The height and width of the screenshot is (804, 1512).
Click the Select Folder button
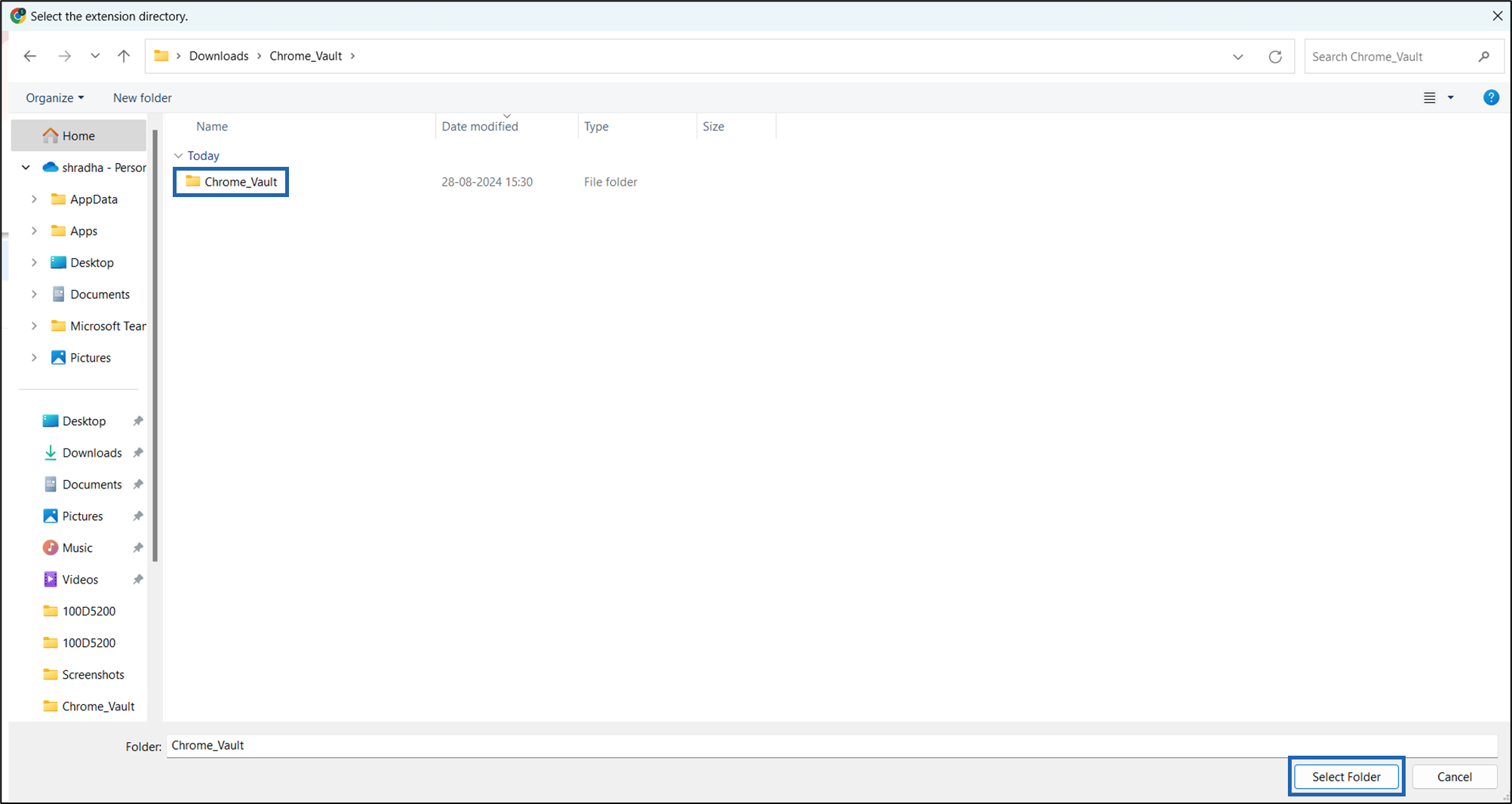tap(1346, 777)
